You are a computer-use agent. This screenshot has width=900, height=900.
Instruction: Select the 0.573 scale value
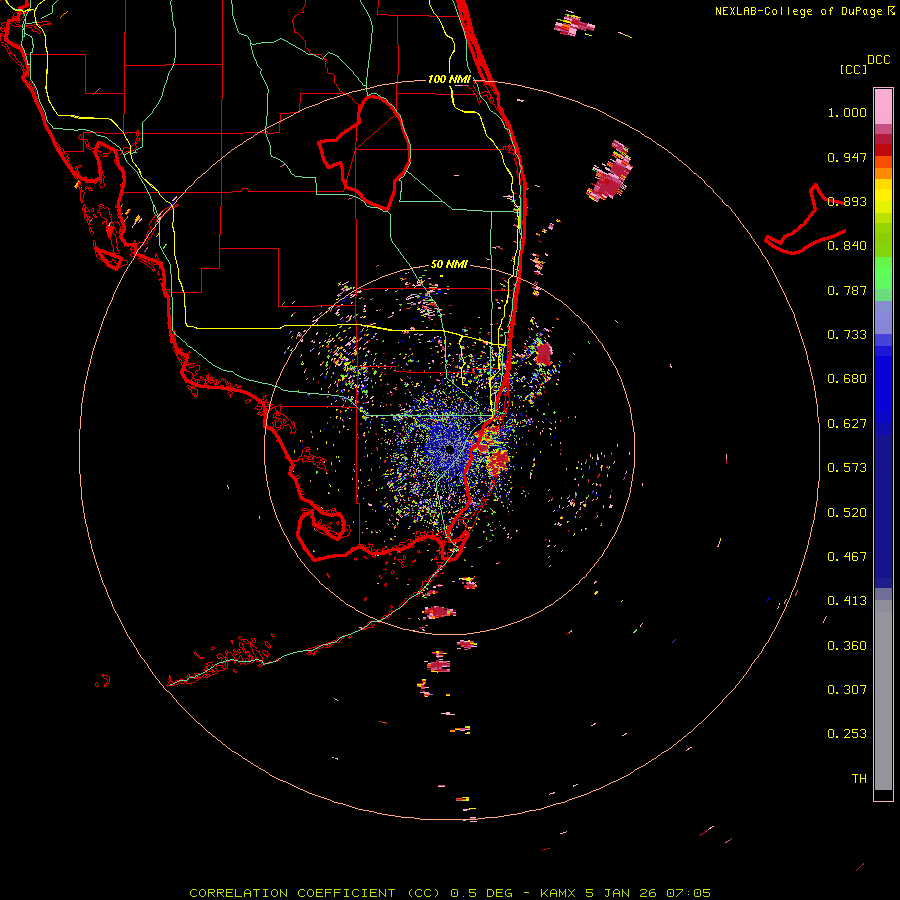[x=847, y=468]
